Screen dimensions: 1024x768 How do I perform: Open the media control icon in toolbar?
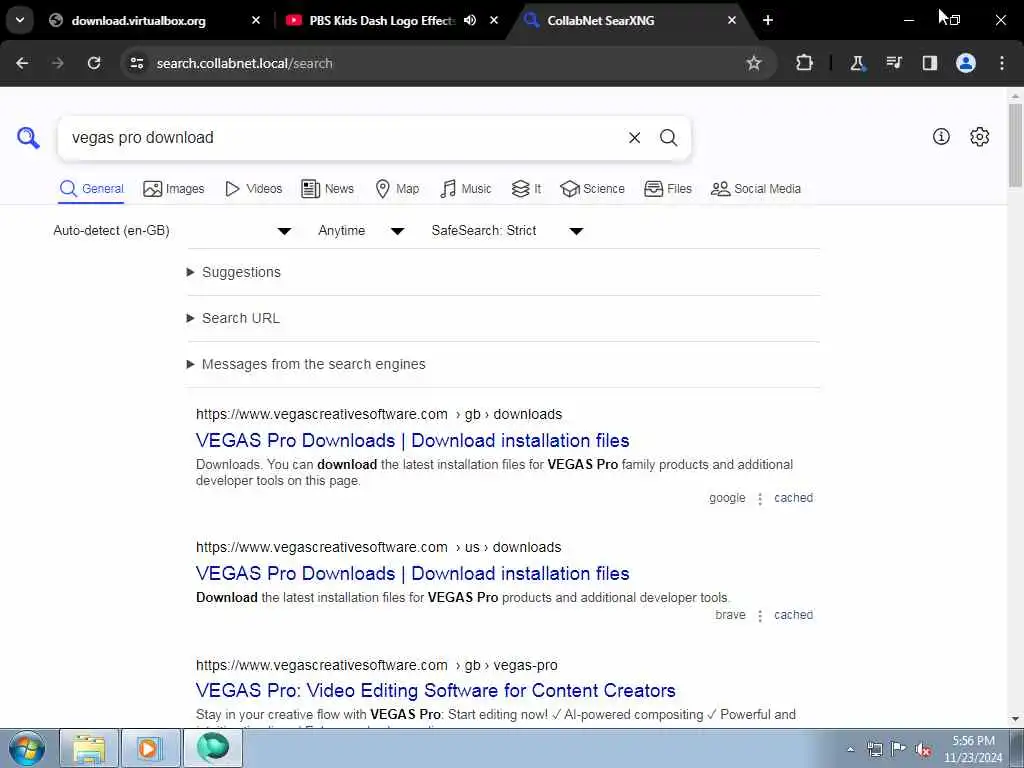tap(893, 63)
